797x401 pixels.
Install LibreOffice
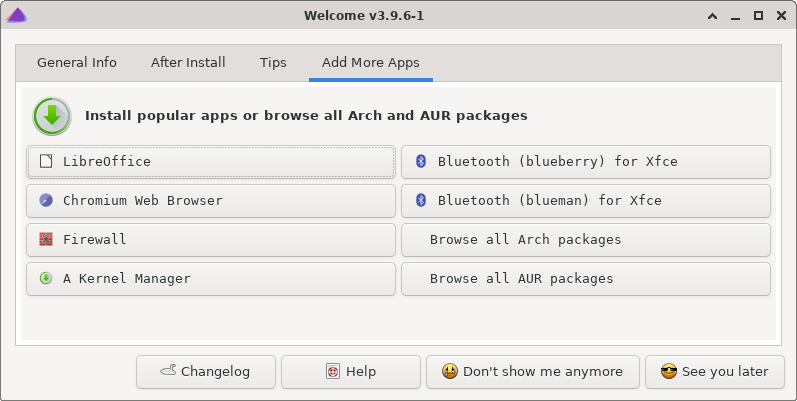click(x=211, y=162)
